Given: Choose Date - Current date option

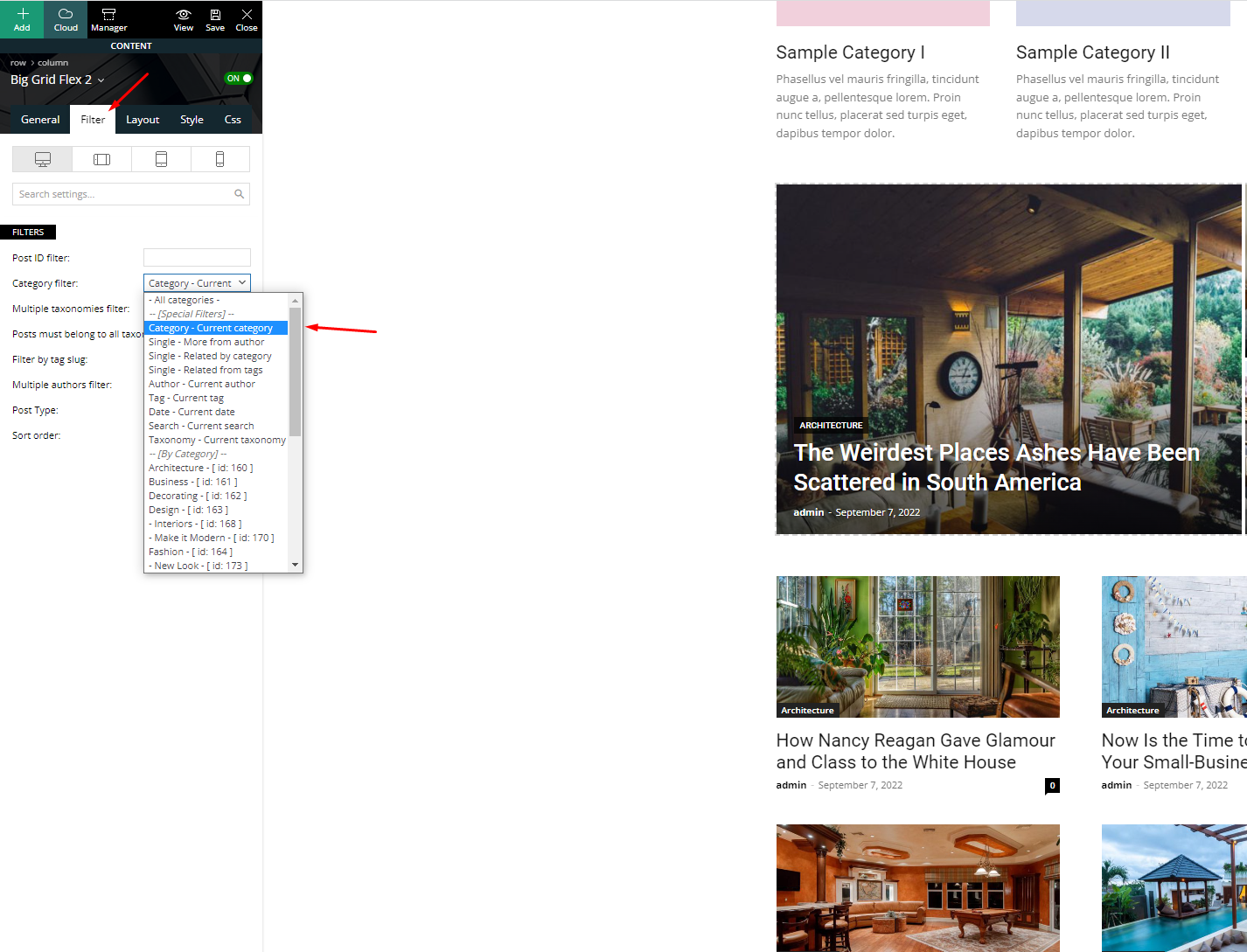Looking at the screenshot, I should pos(216,412).
